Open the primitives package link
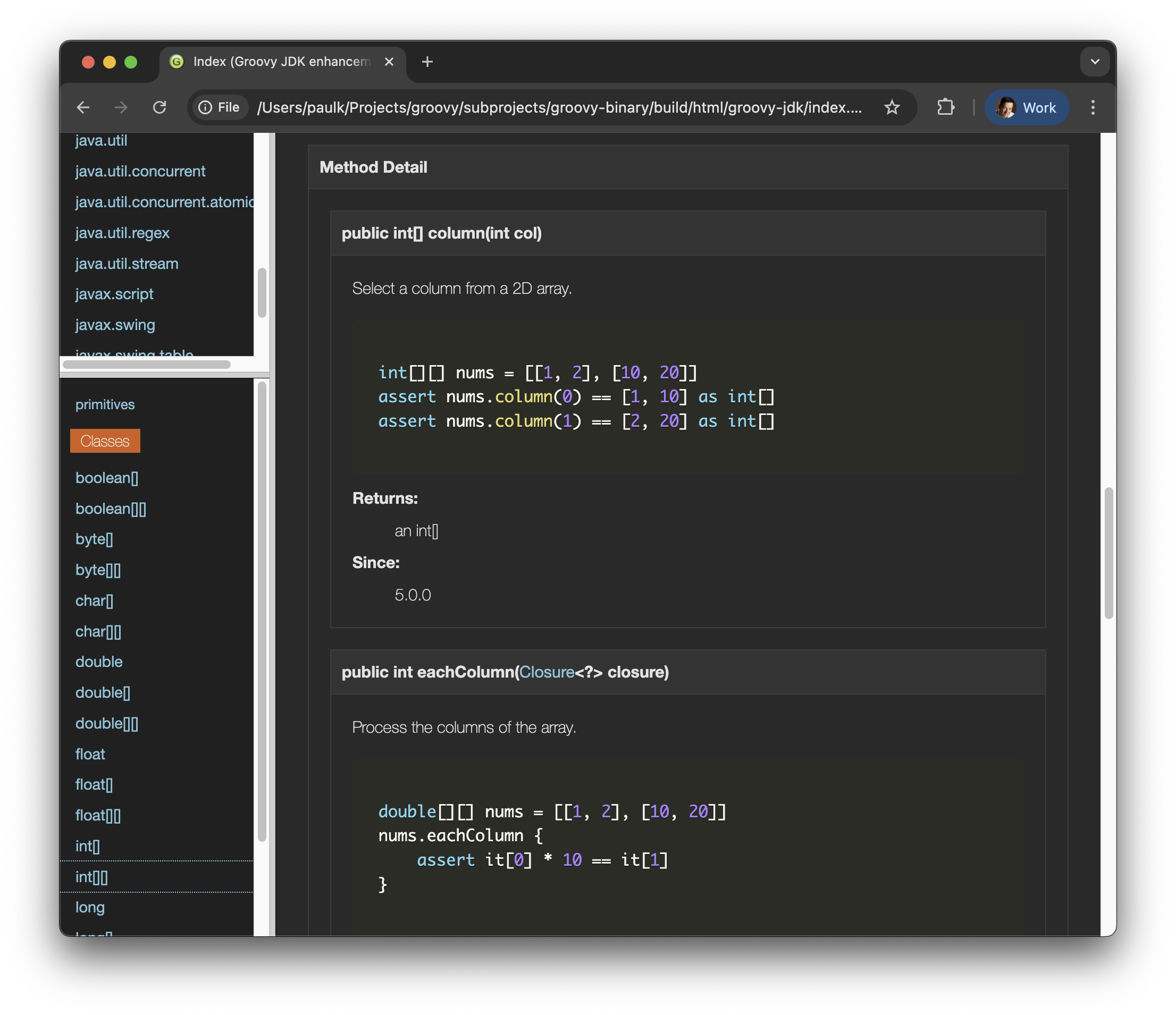1176x1015 pixels. (105, 404)
